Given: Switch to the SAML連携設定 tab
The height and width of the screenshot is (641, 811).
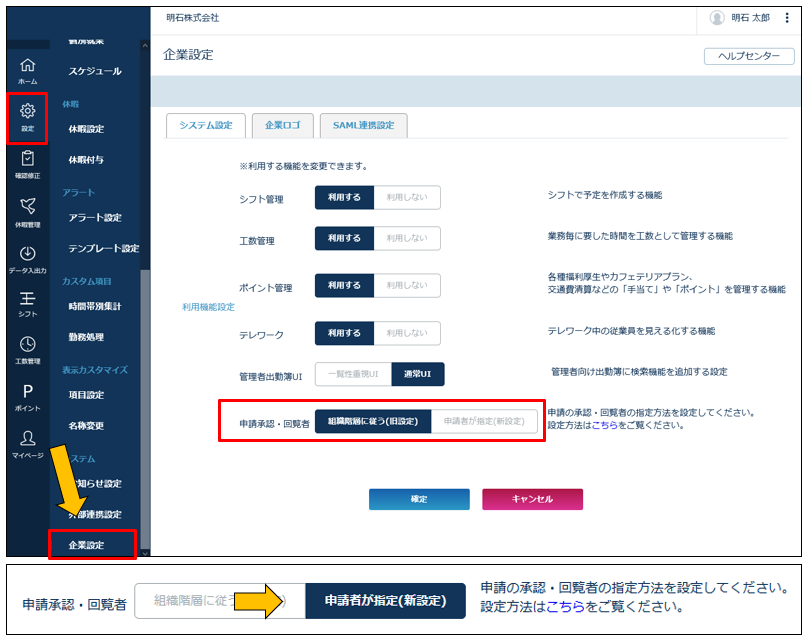Looking at the screenshot, I should click(x=364, y=125).
